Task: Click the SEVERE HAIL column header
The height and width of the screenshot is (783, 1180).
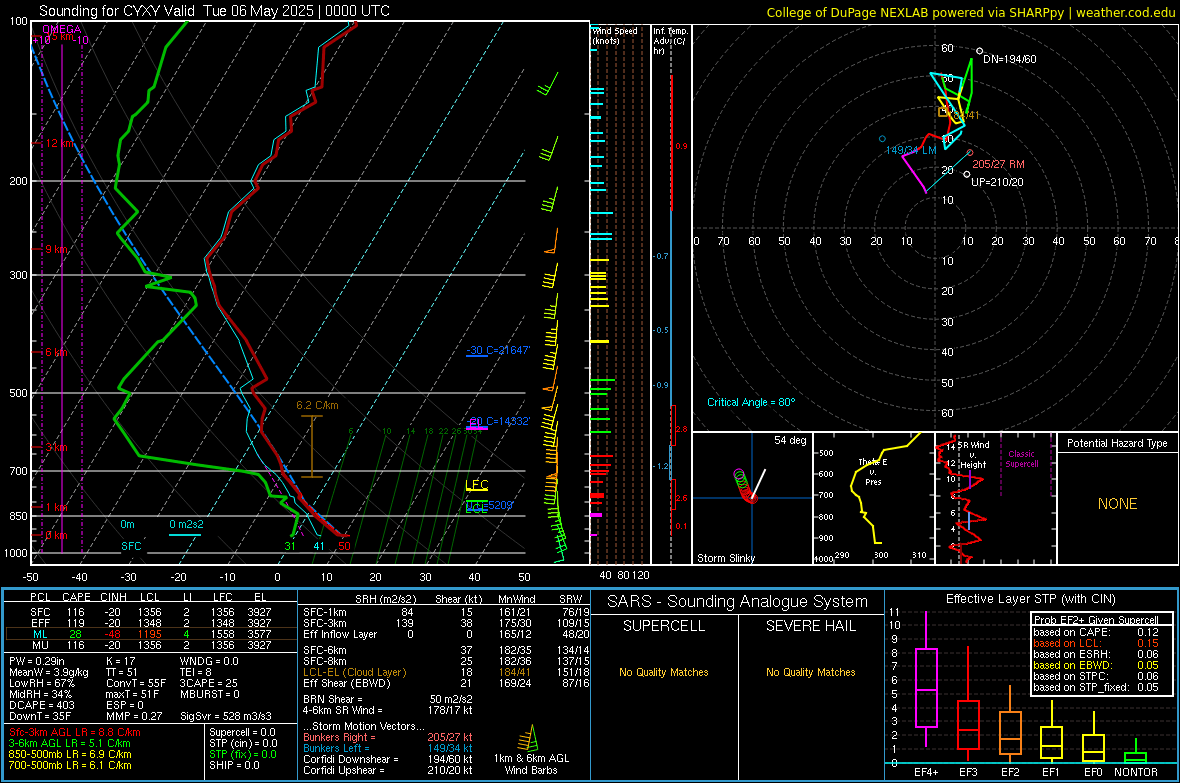Action: coord(810,626)
